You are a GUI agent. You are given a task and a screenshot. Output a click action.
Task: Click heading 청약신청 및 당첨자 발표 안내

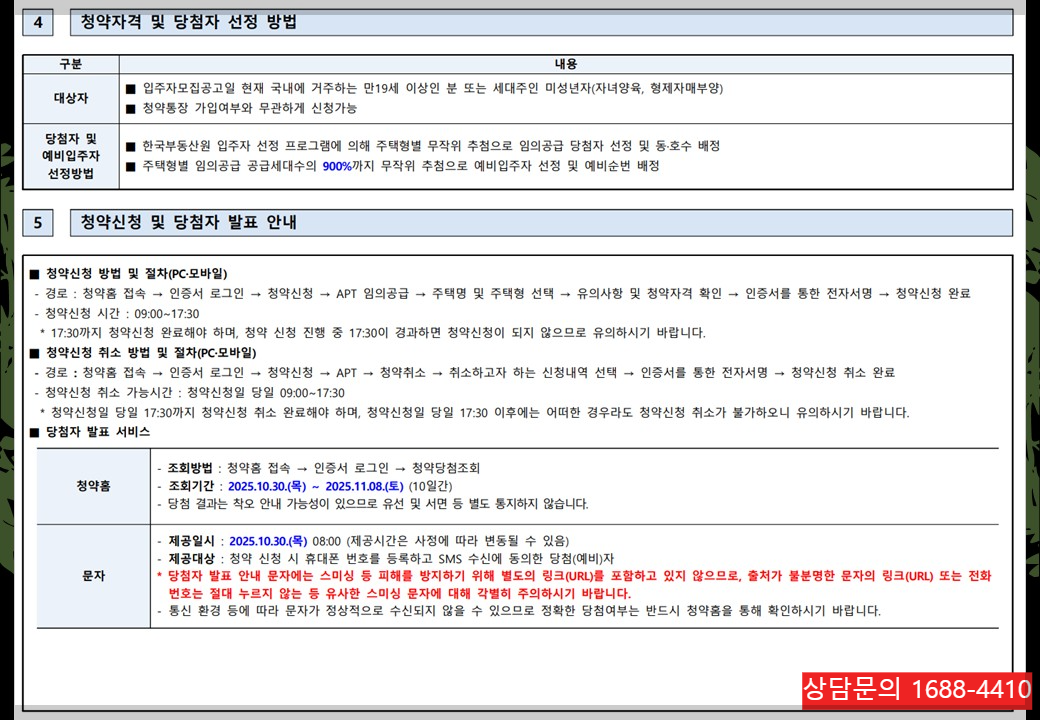tap(188, 223)
